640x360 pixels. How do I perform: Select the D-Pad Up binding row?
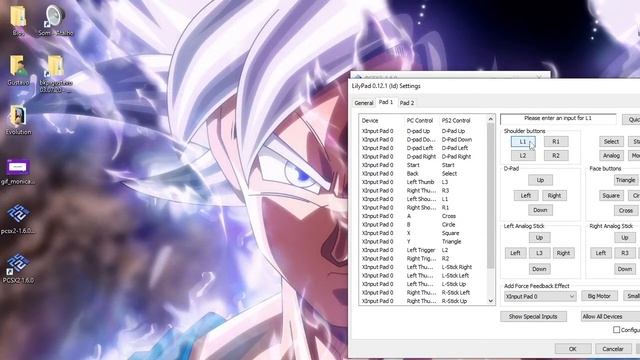[423, 131]
